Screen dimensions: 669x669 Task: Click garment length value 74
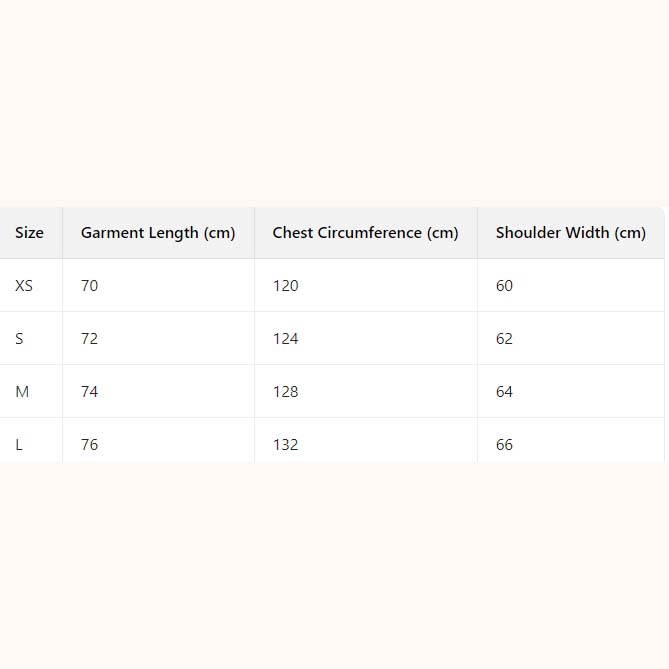tap(90, 392)
